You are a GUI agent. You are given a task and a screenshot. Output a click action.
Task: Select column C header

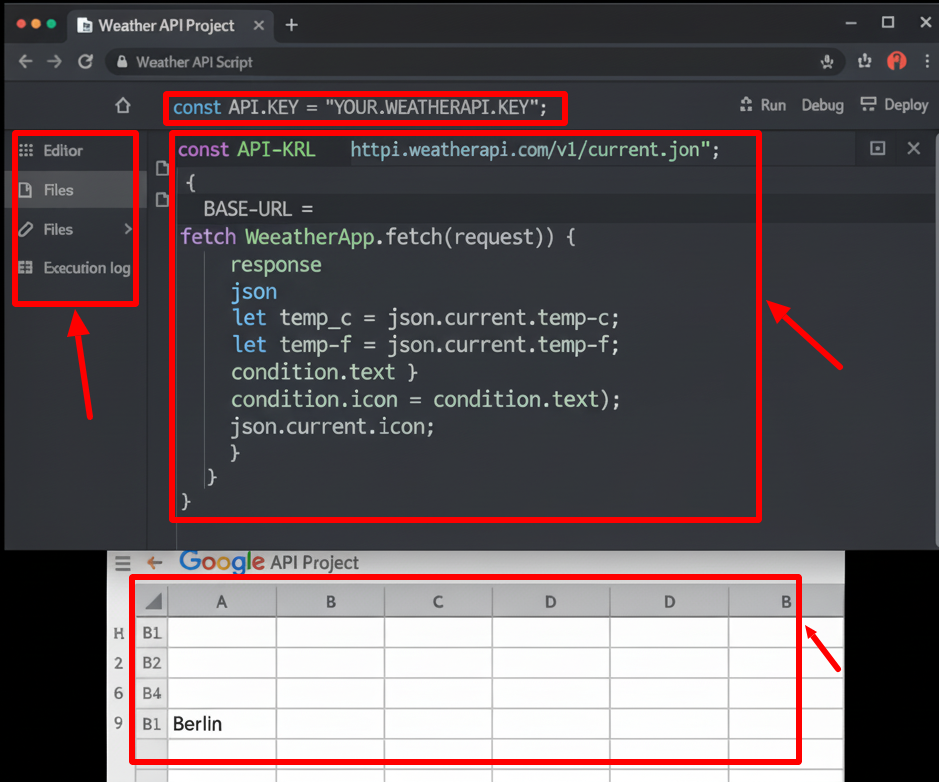[x=438, y=602]
